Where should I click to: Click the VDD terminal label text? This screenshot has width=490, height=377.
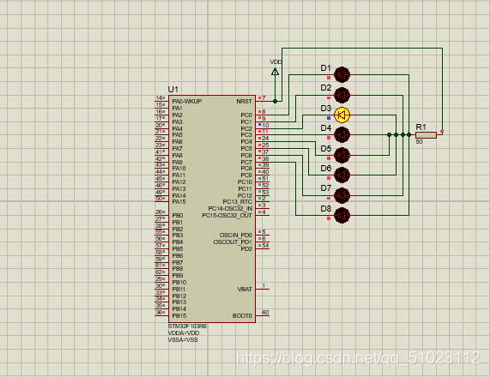[x=276, y=62]
